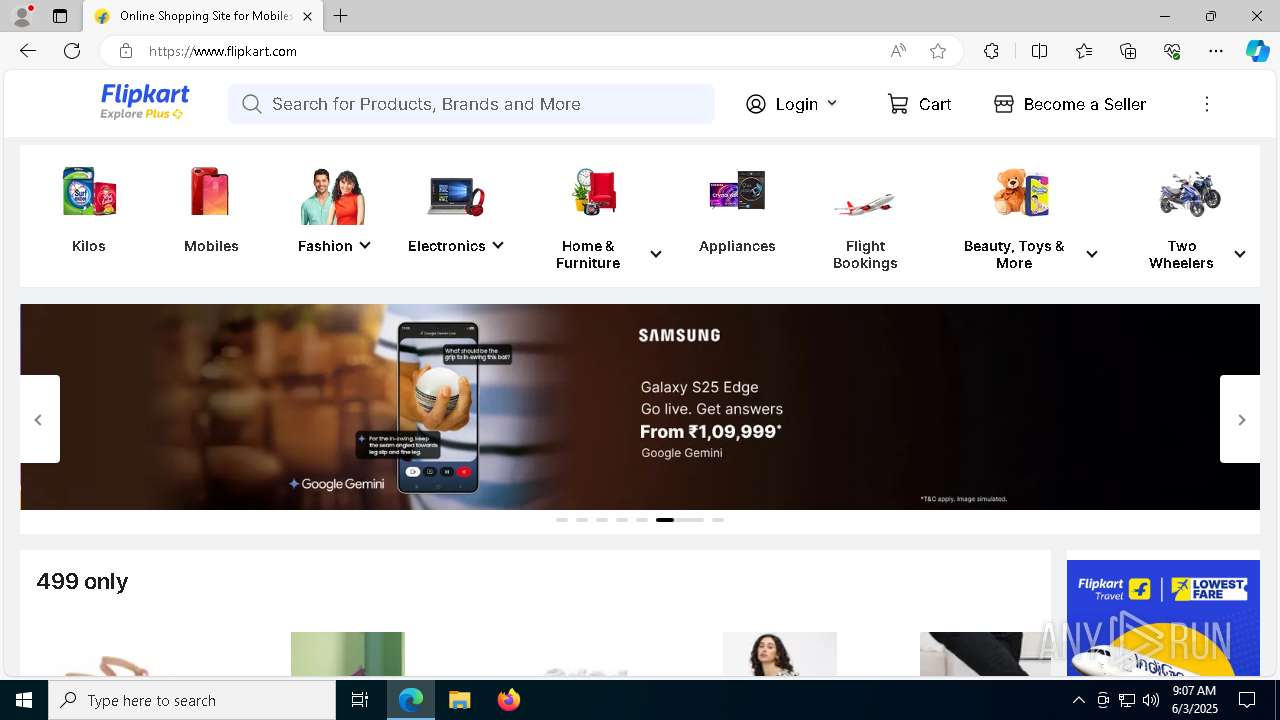View site information lock icon
1280x720 pixels.
coord(125,51)
